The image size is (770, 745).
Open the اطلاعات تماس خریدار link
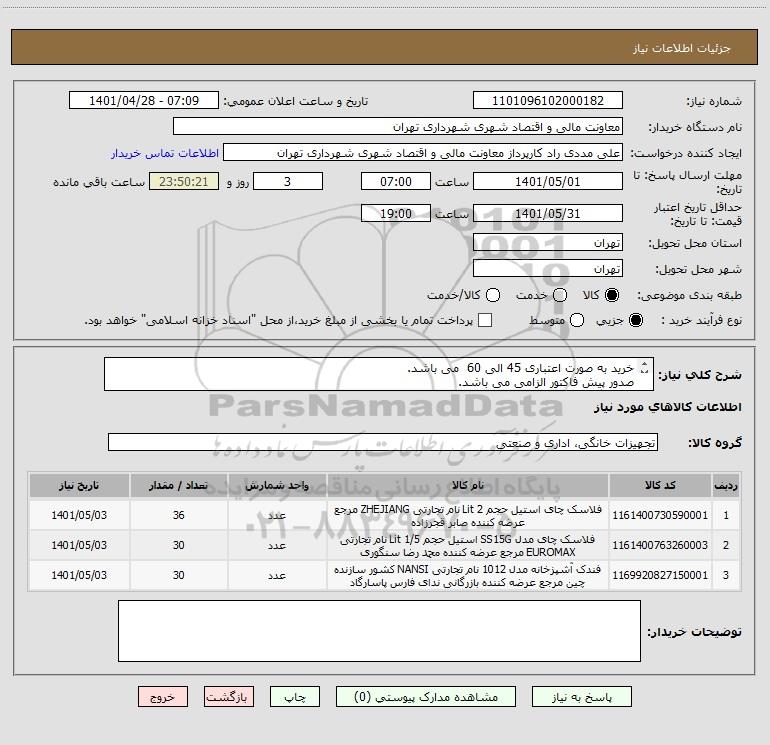[x=165, y=153]
